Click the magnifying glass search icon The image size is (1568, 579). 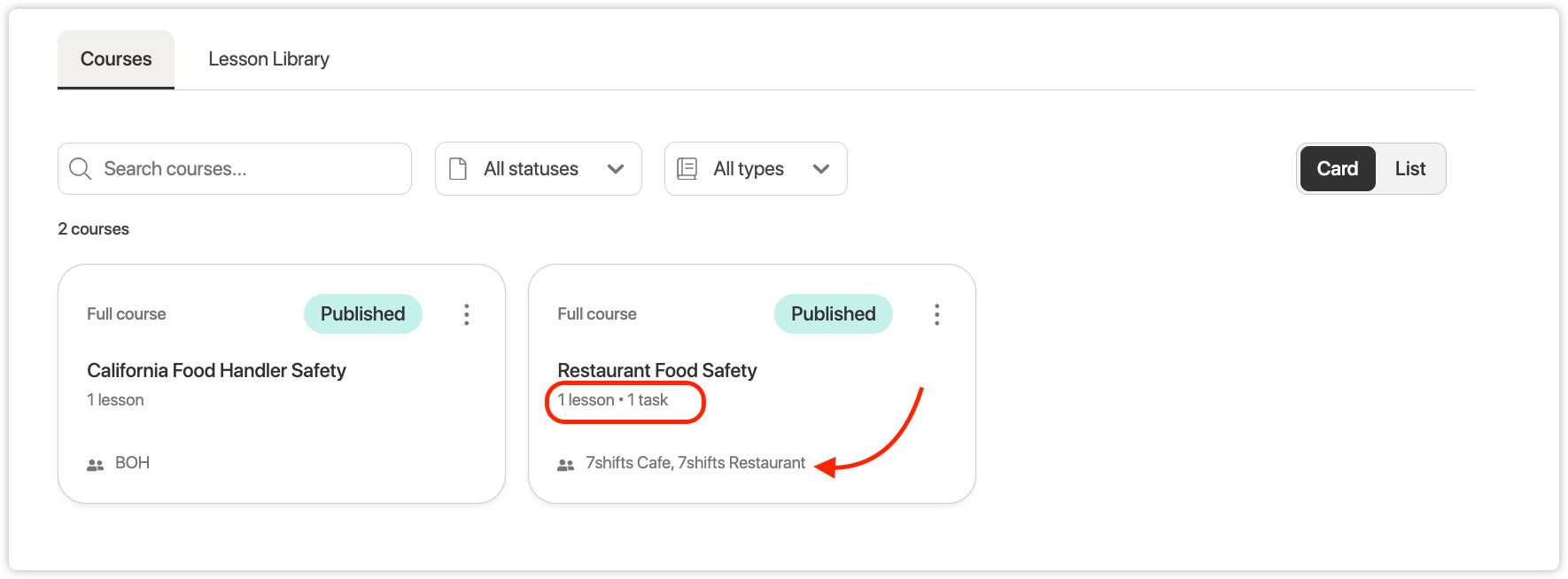click(80, 168)
